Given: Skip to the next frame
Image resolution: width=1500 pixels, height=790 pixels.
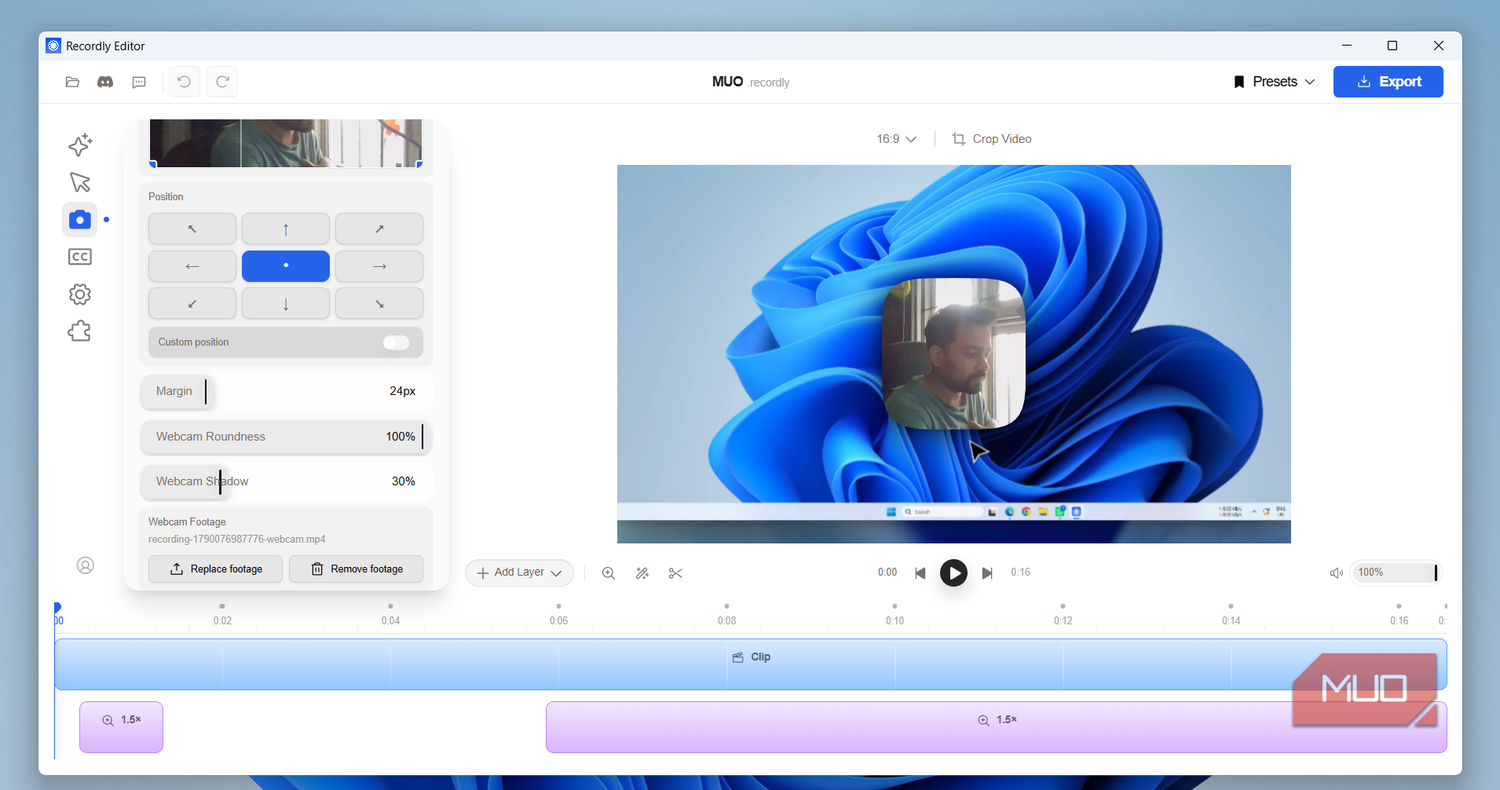Looking at the screenshot, I should [x=987, y=573].
